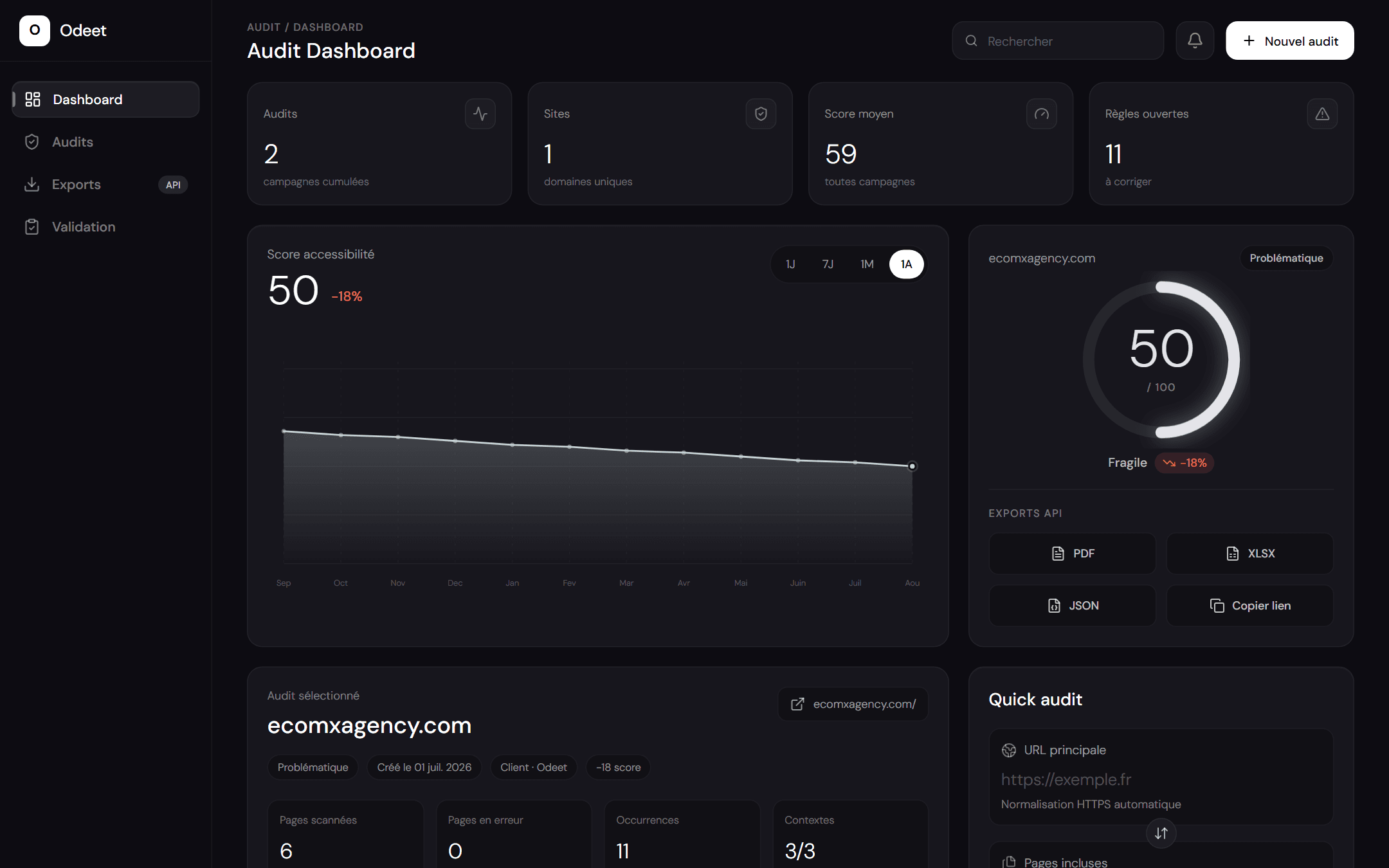Image resolution: width=1389 pixels, height=868 pixels.
Task: Click the Audits shield icon in sidebar
Action: coord(32,142)
